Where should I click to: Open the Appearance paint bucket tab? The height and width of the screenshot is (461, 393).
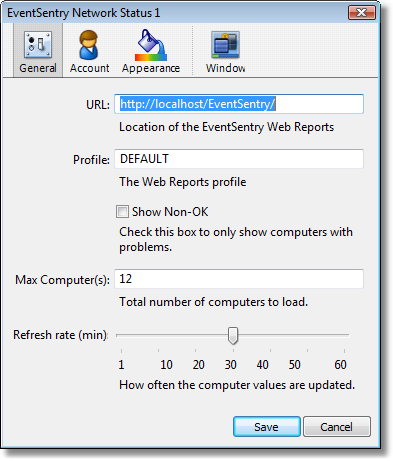151,51
